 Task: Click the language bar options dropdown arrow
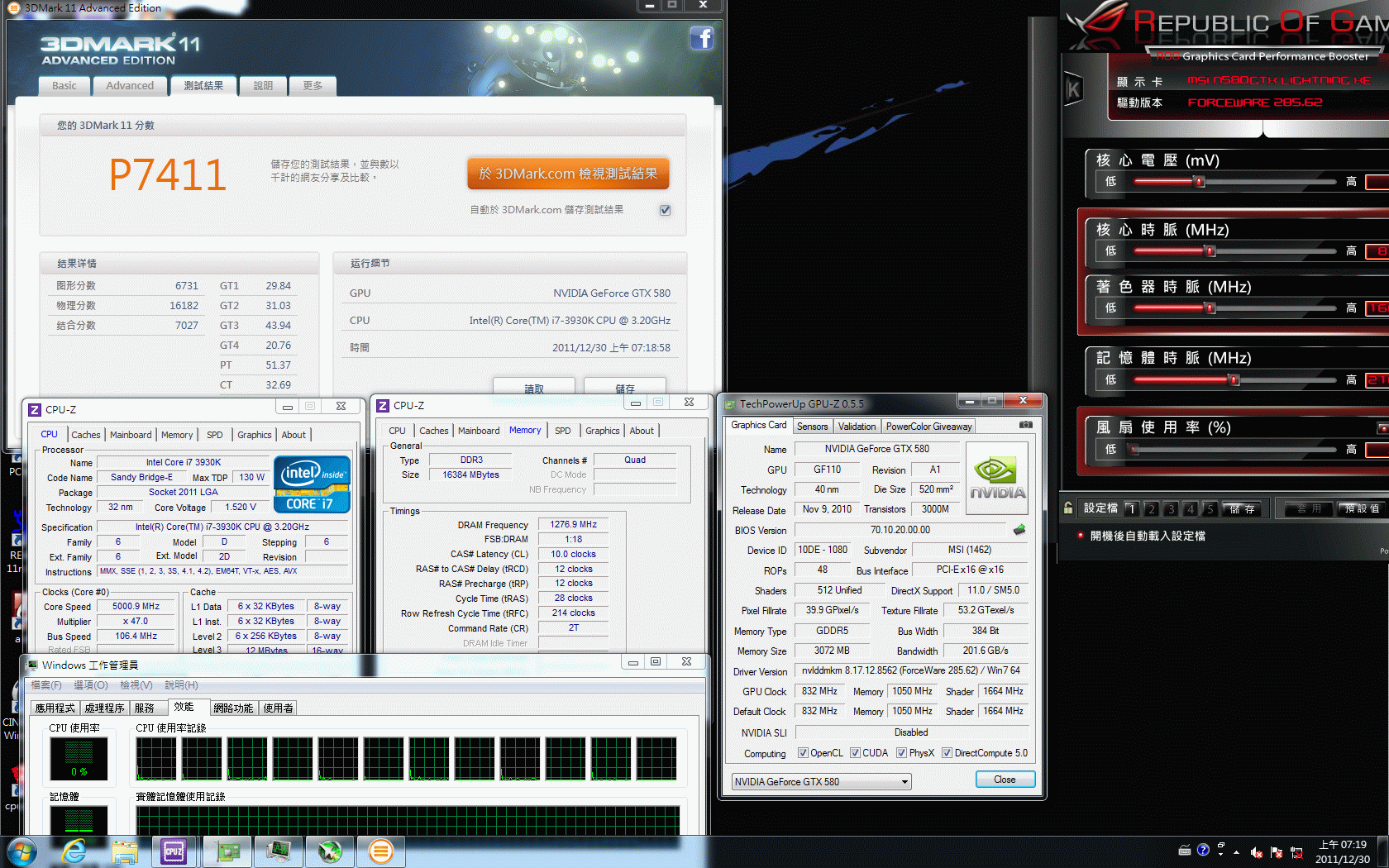[1220, 853]
